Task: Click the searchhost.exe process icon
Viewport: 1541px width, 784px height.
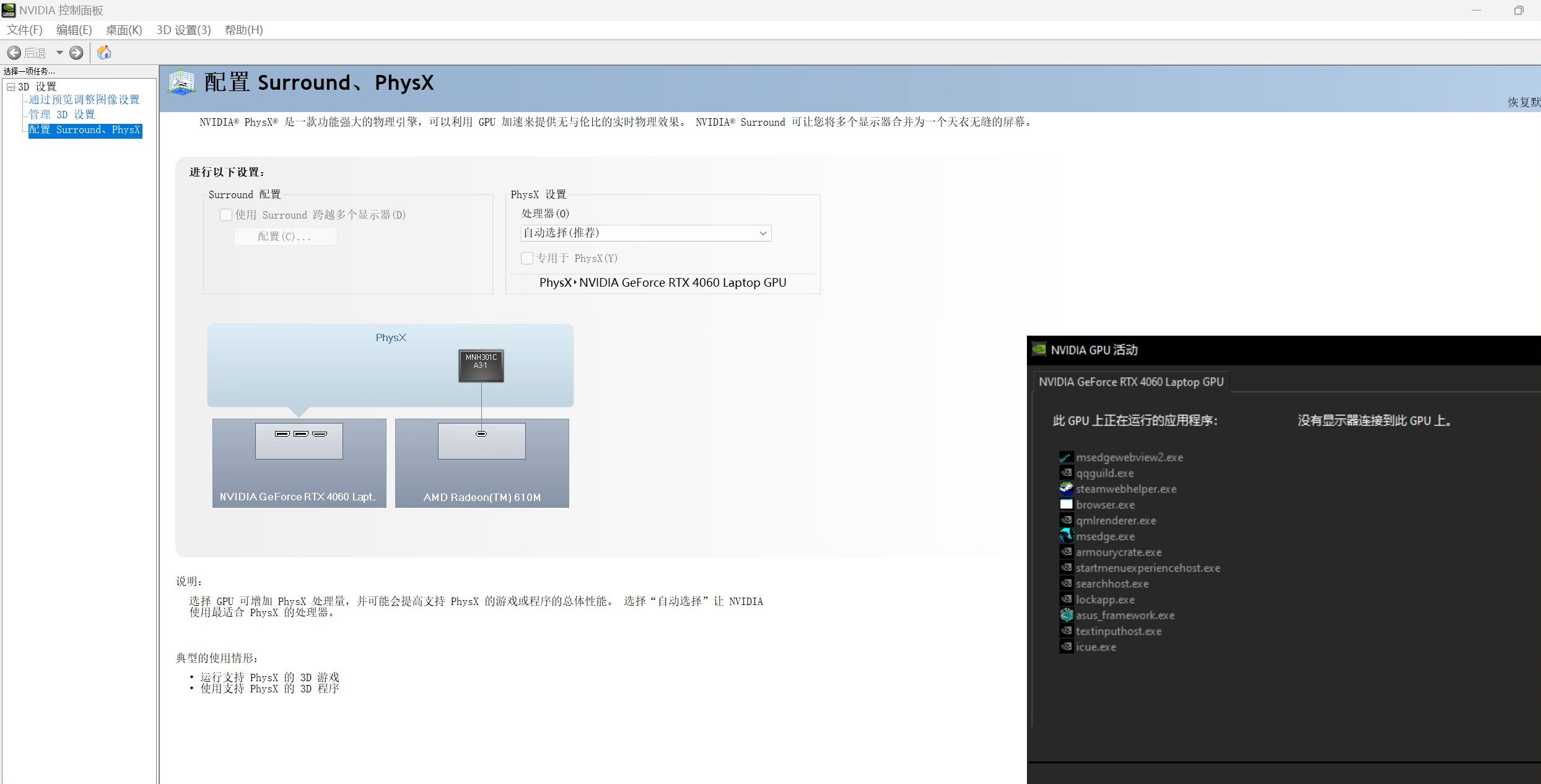Action: 1066,584
